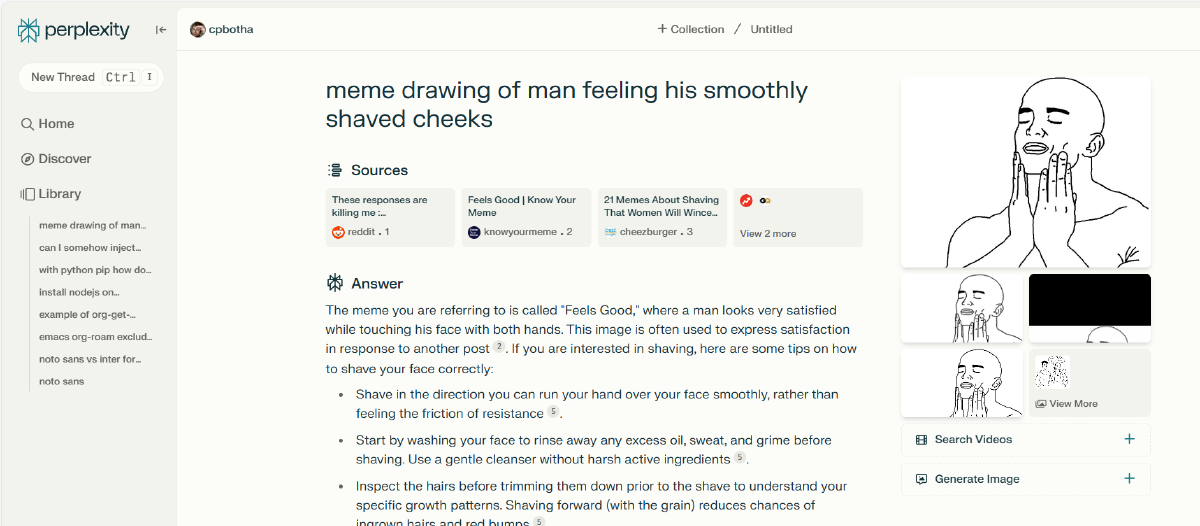1200x526 pixels.
Task: Click citation number 2 badge
Action: 499,347
